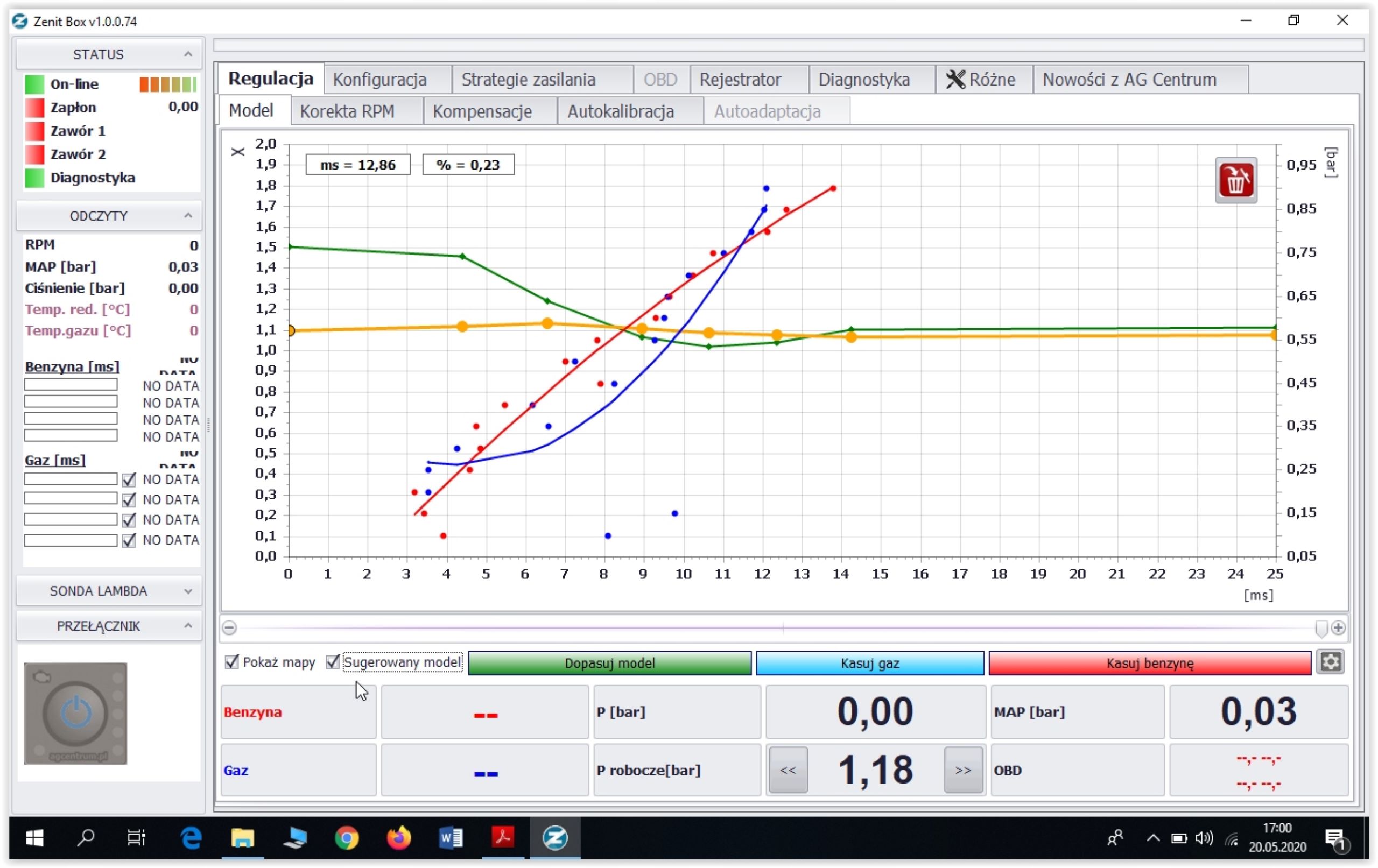The height and width of the screenshot is (868, 1378).
Task: Click the green Dopasuj model button
Action: click(609, 662)
